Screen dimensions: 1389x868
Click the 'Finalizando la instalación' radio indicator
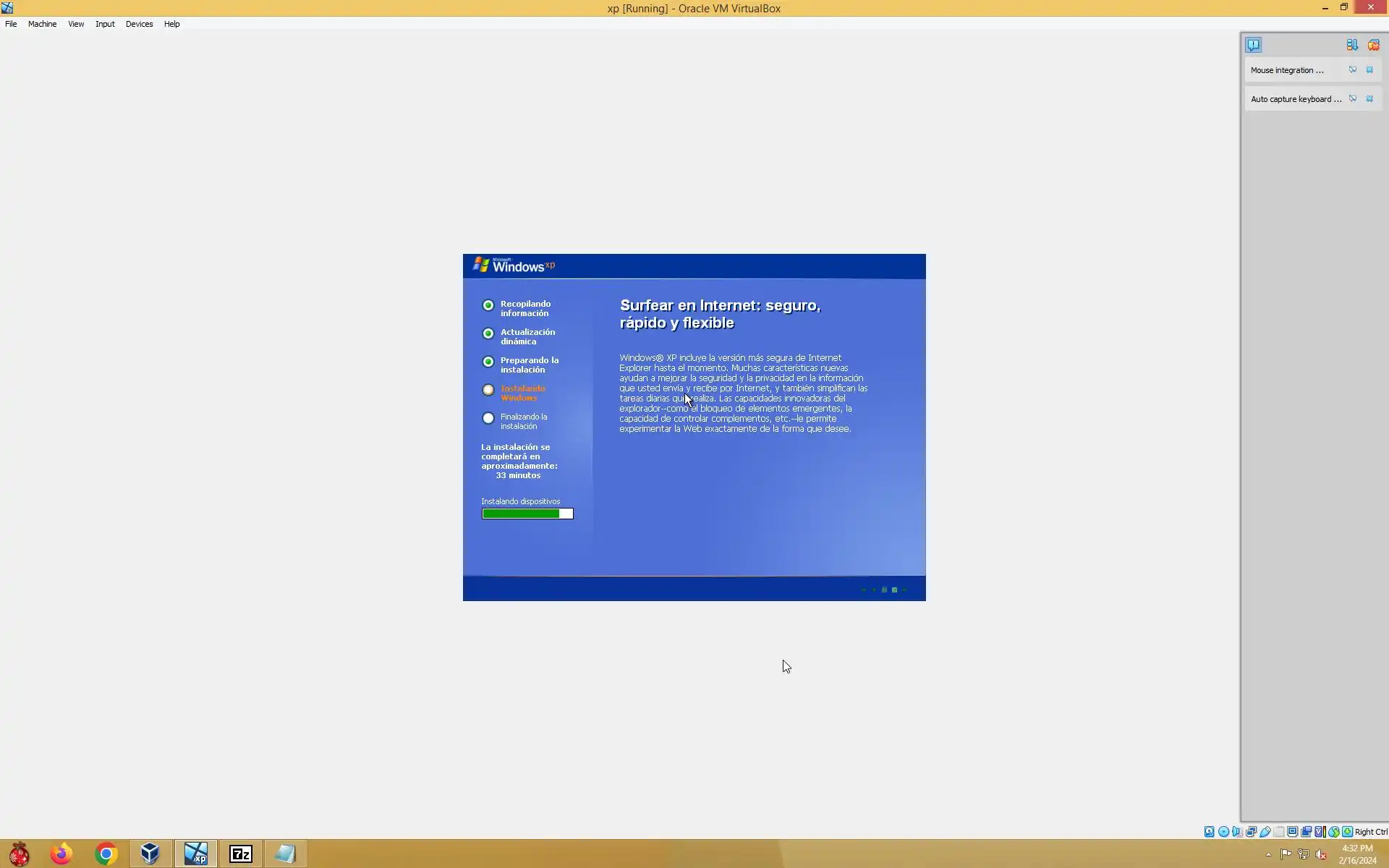(x=488, y=418)
